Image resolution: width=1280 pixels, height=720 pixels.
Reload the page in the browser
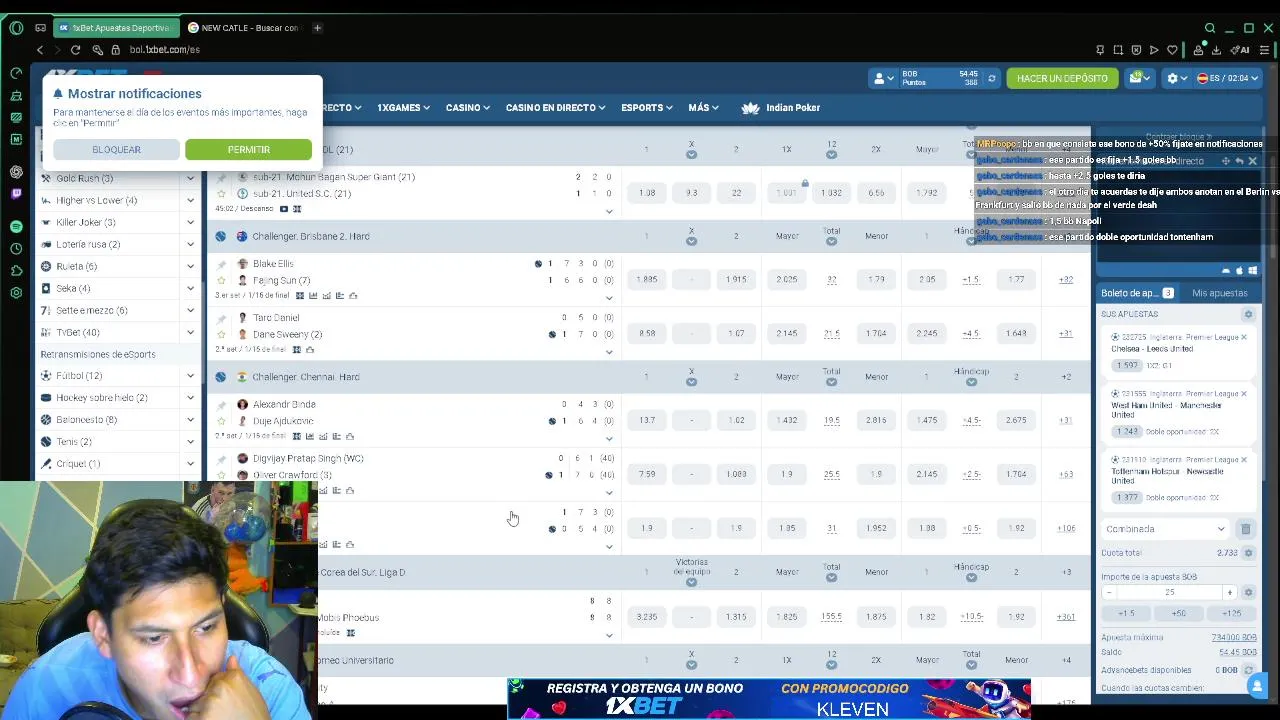click(75, 49)
